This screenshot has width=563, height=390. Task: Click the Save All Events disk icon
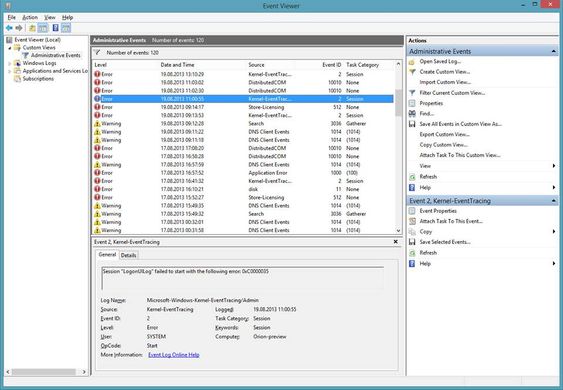(x=412, y=124)
